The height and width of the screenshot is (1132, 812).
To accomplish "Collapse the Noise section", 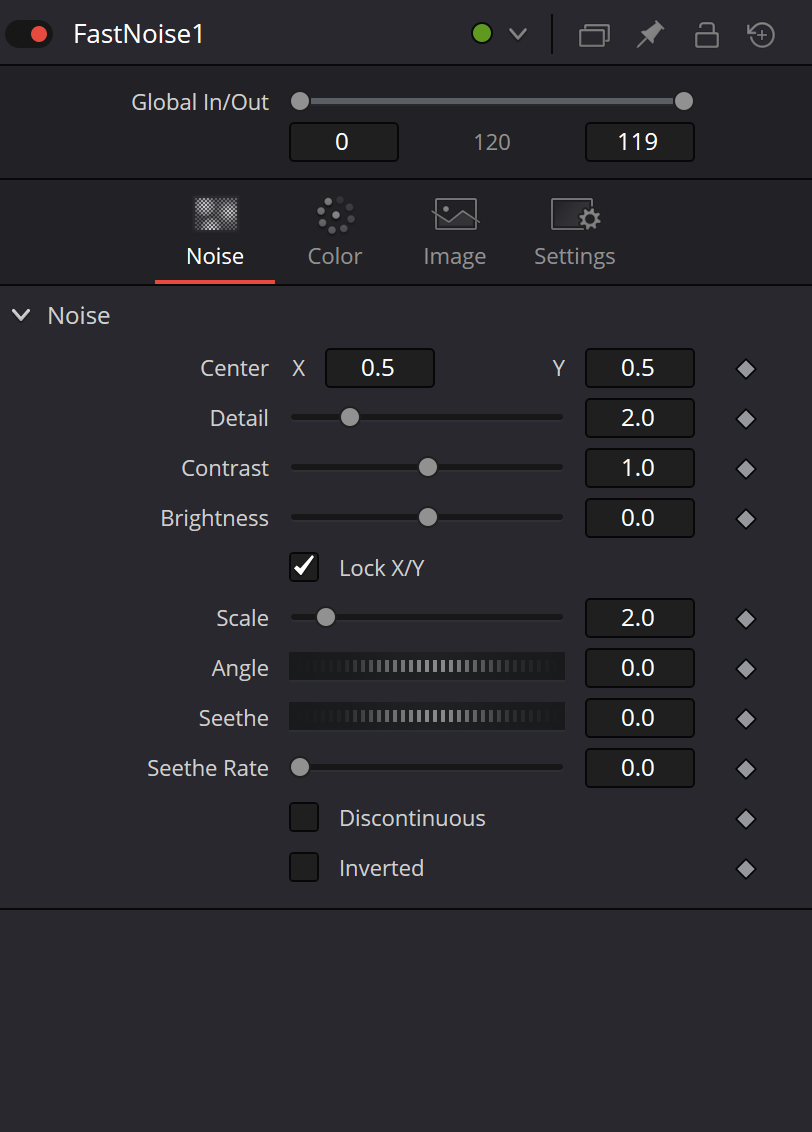I will [22, 315].
